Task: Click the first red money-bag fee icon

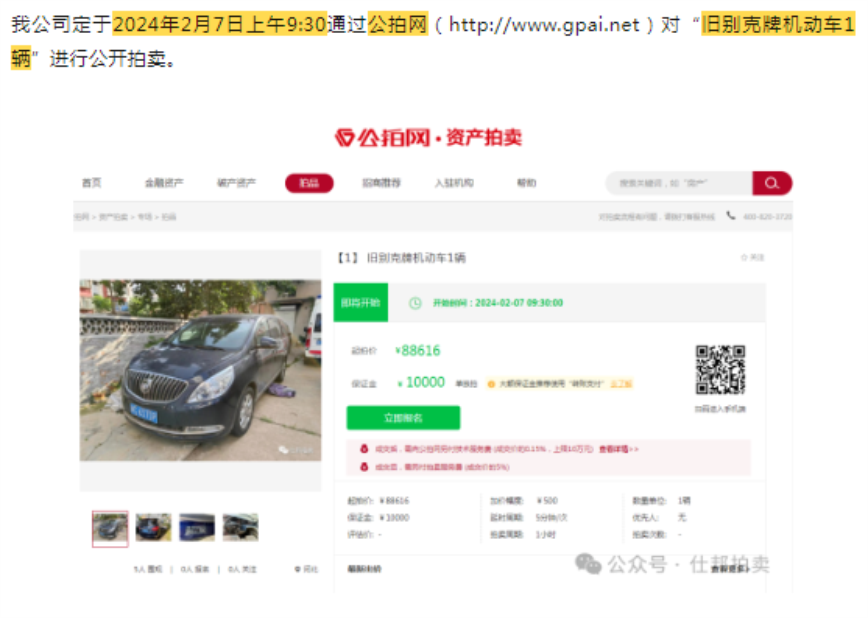Action: [x=364, y=449]
